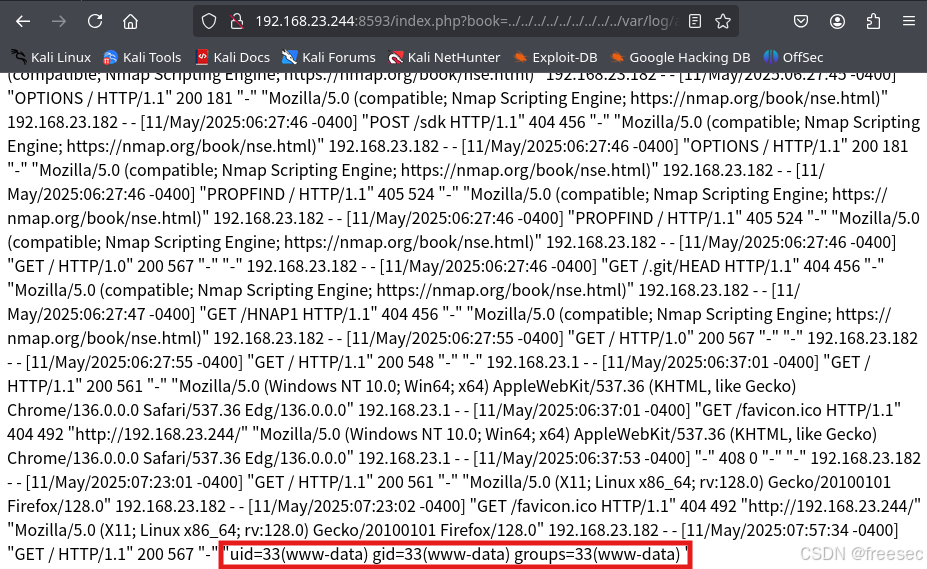Open the Kali Linux bookmark
927x569 pixels.
pyautogui.click(x=51, y=57)
